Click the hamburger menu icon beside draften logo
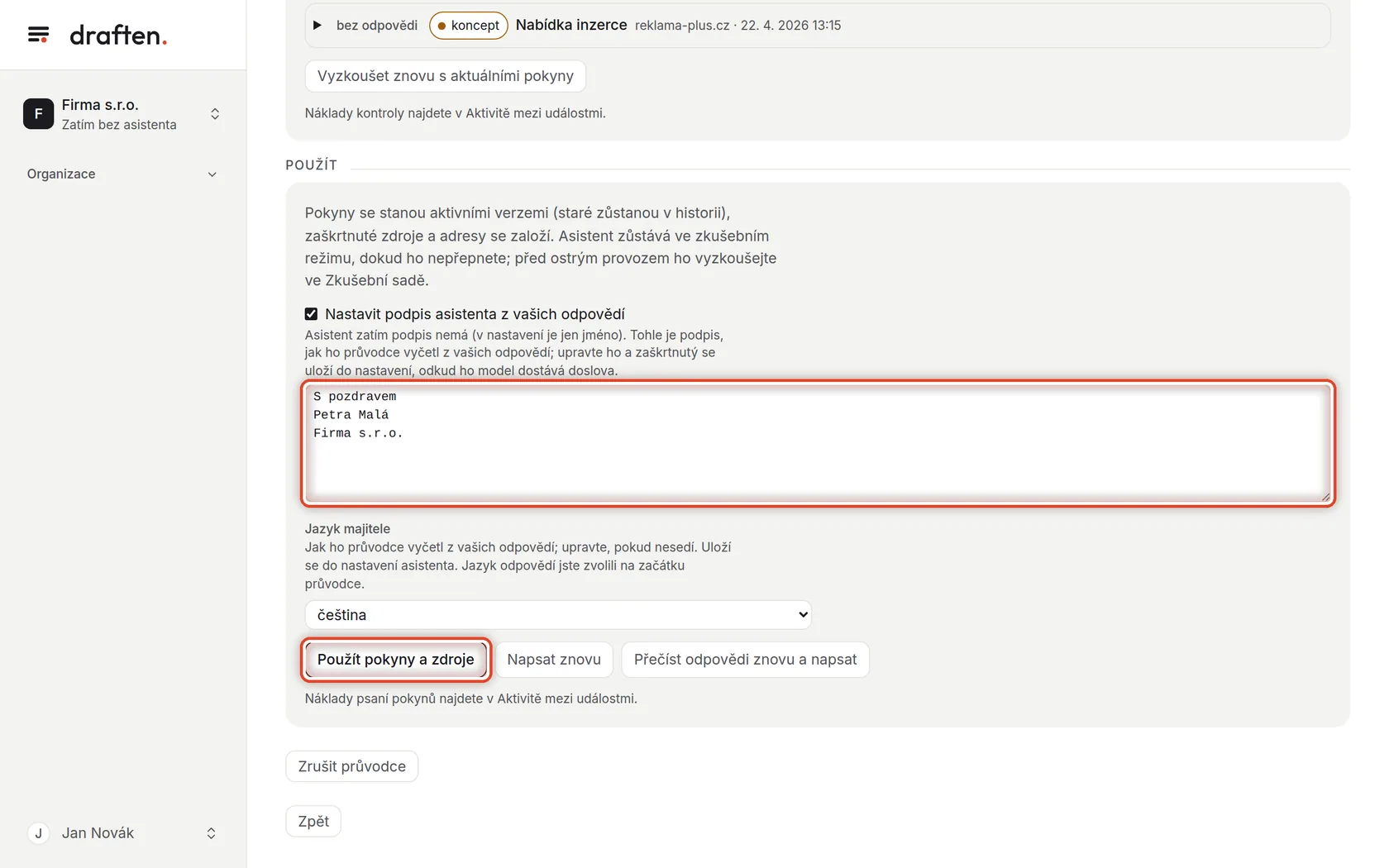The image size is (1389, 868). tap(38, 35)
